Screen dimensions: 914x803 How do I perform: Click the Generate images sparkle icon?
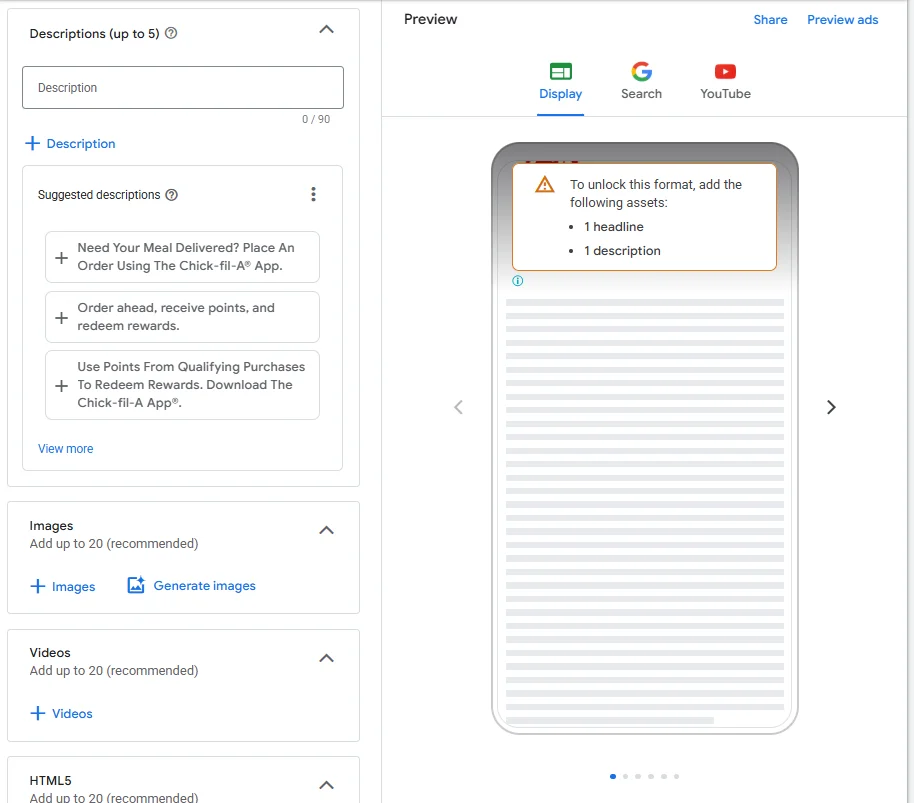pyautogui.click(x=136, y=585)
